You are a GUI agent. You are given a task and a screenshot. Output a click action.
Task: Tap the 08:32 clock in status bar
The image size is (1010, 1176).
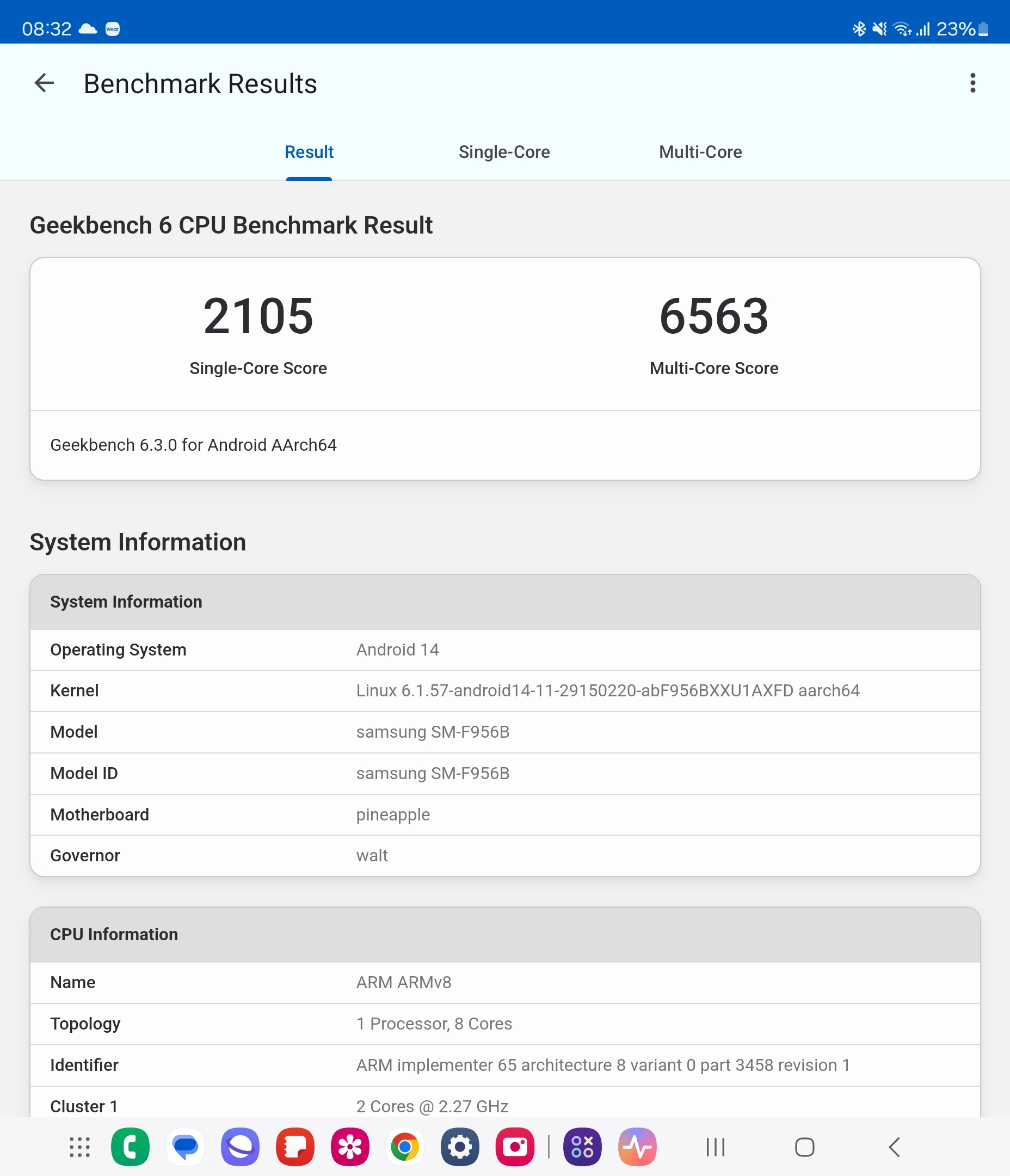coord(47,28)
